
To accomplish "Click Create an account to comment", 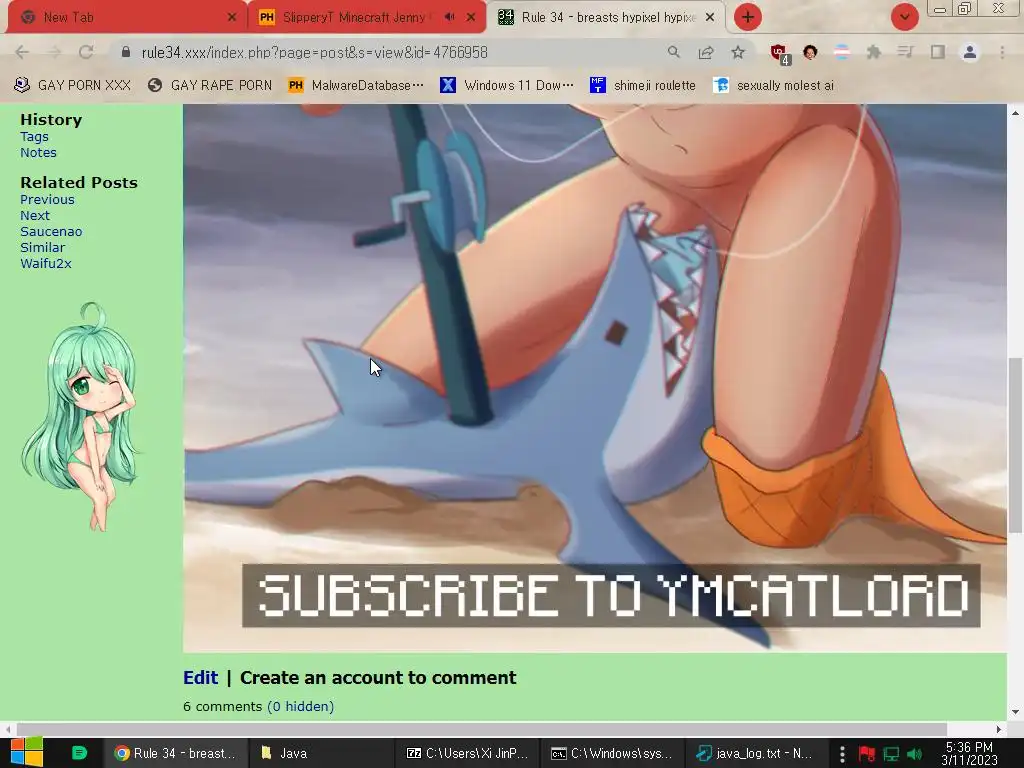I will click(378, 677).
